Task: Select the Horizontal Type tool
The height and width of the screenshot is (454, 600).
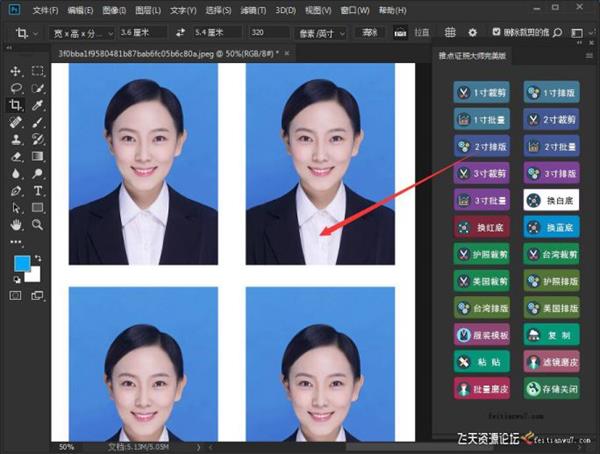Action: tap(38, 190)
